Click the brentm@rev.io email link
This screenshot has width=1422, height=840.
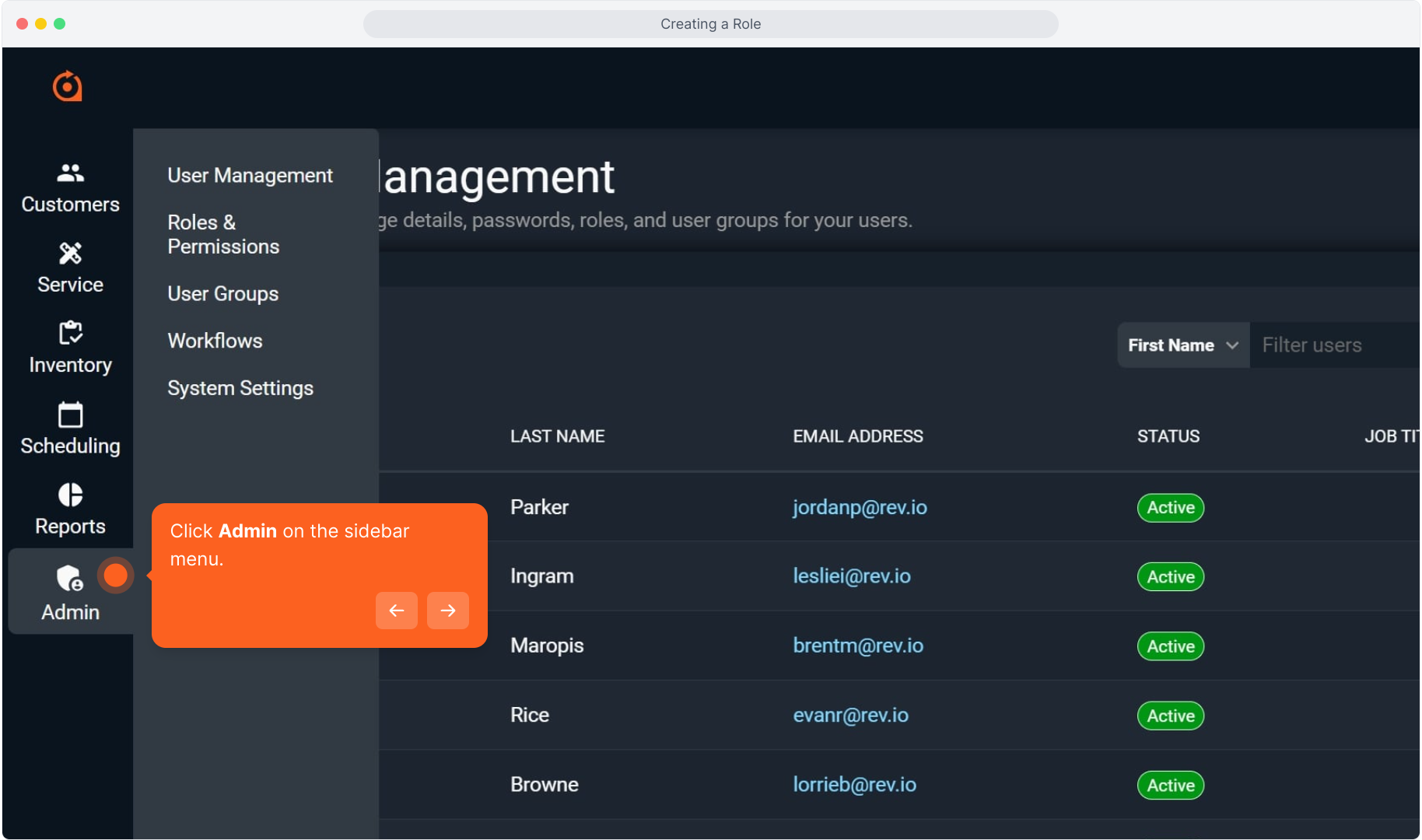point(858,646)
